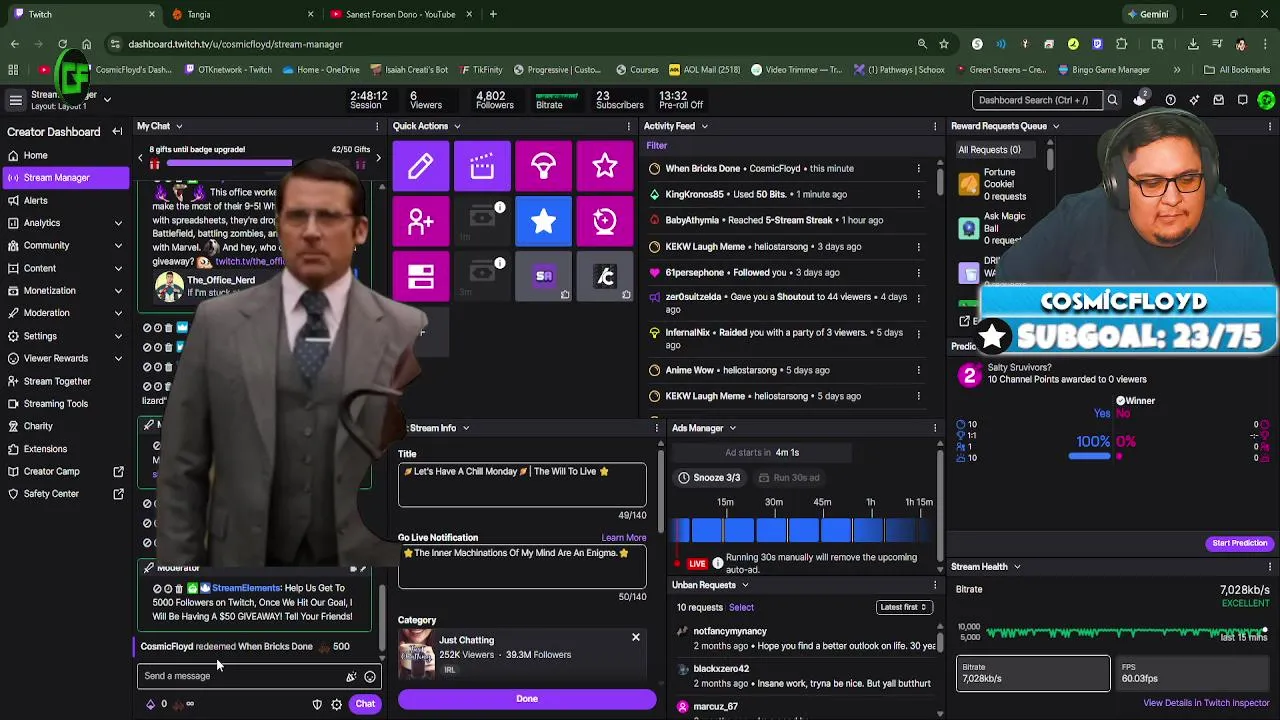Click the clapperboard Clip quick action tile
The height and width of the screenshot is (720, 1280).
pos(482,167)
